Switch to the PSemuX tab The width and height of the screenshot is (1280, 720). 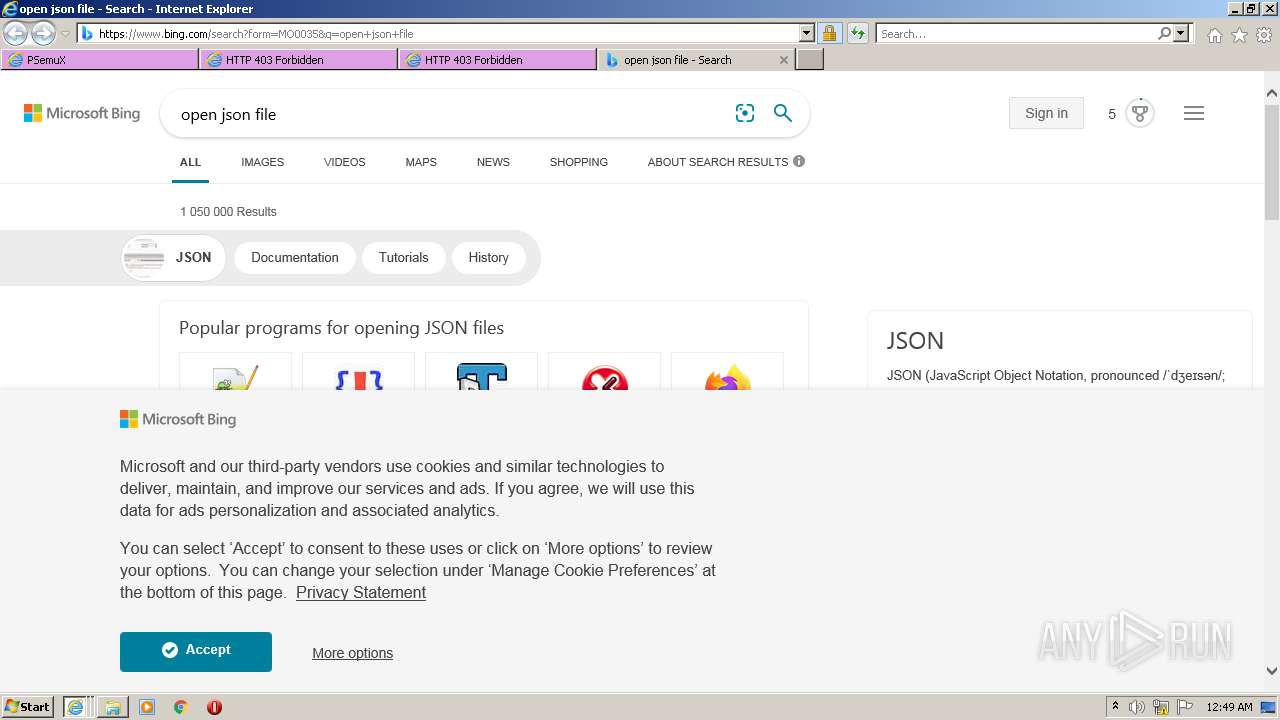100,60
